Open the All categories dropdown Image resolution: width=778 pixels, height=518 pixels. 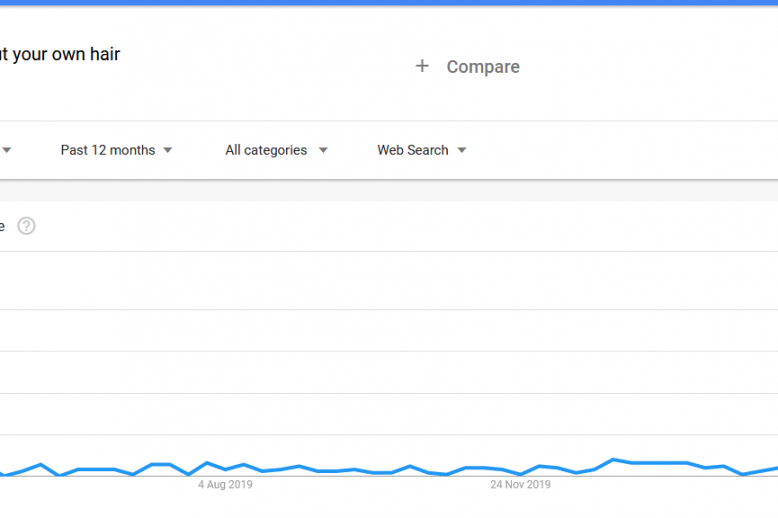coord(266,150)
